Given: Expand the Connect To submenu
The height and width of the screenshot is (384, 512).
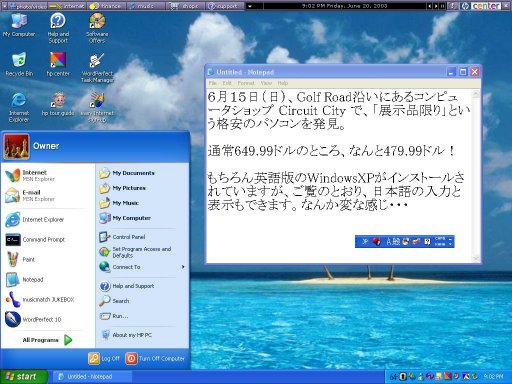Looking at the screenshot, I should tap(142, 267).
